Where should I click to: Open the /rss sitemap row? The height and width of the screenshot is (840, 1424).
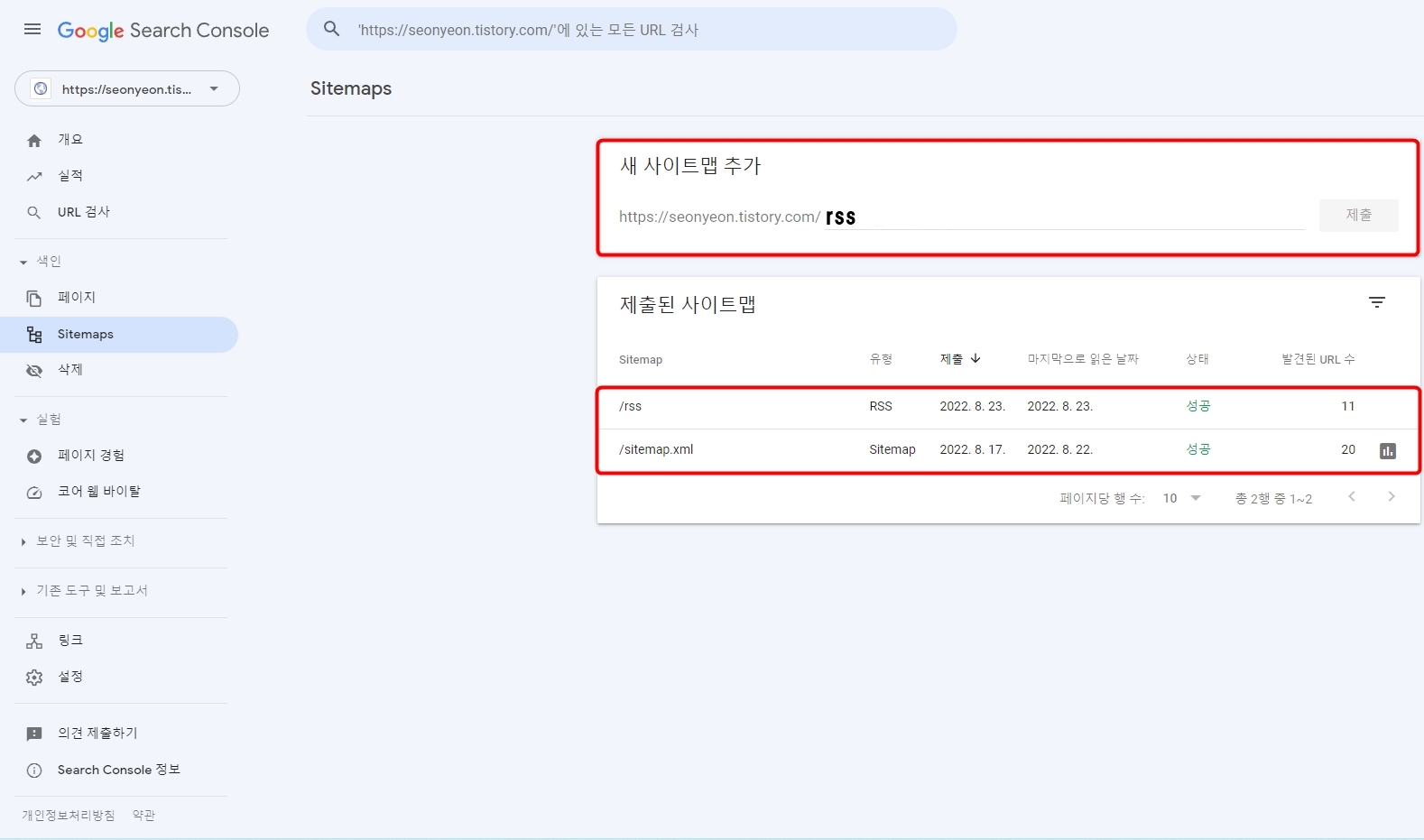pos(1009,407)
